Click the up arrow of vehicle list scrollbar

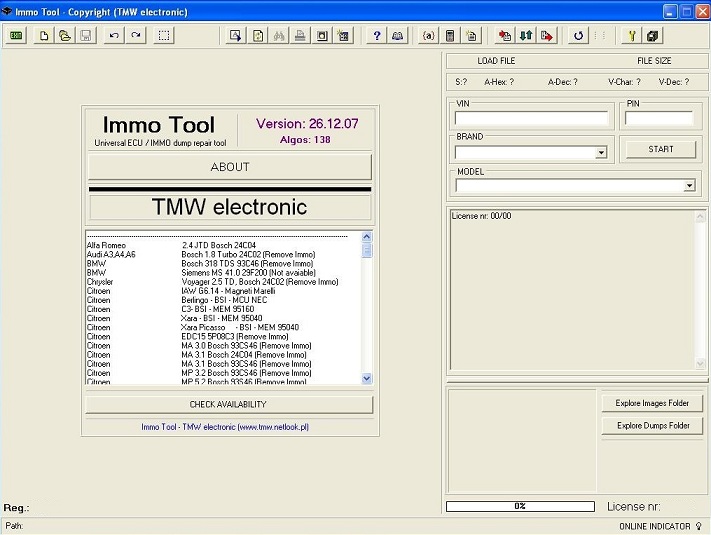click(367, 237)
